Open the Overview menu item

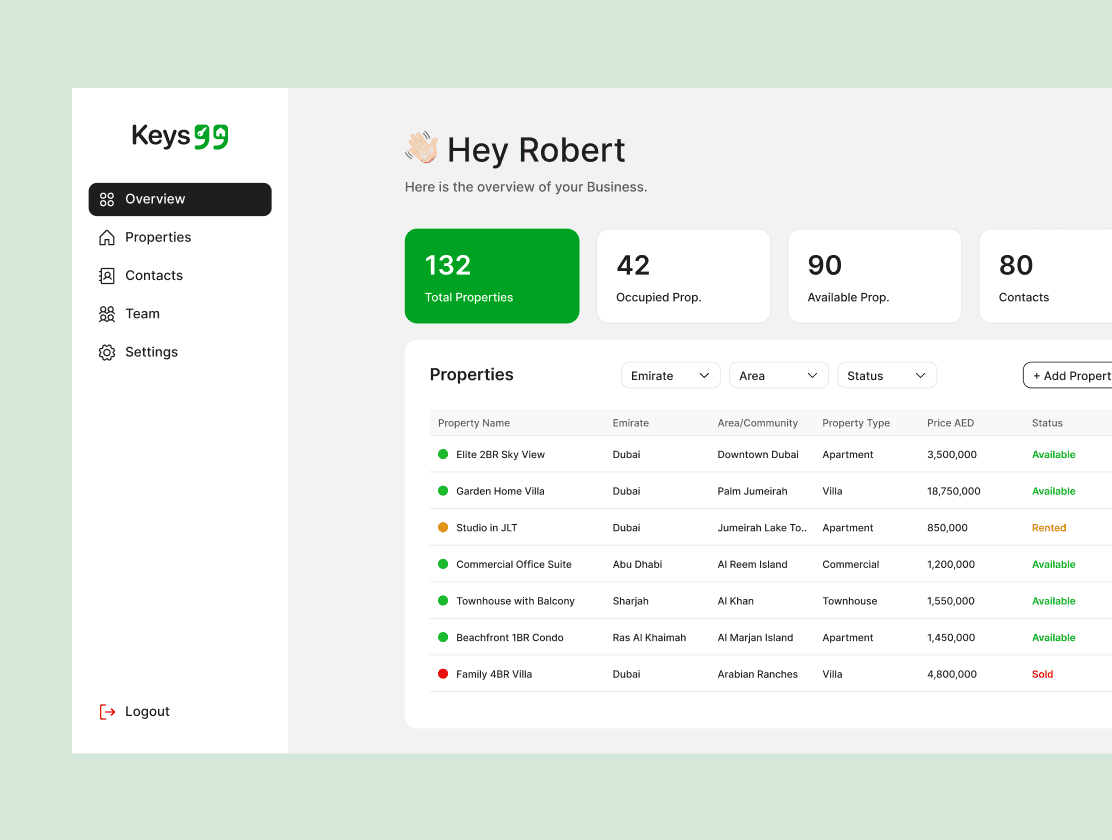(180, 199)
